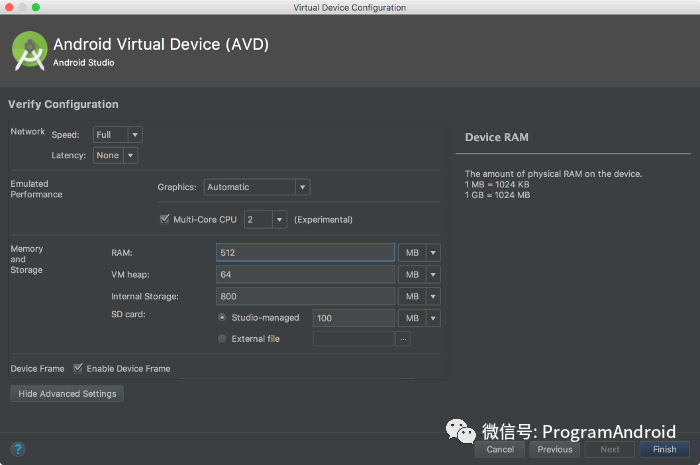Click the "1 GB = 1024 MB" text
700x465 pixels.
[497, 195]
